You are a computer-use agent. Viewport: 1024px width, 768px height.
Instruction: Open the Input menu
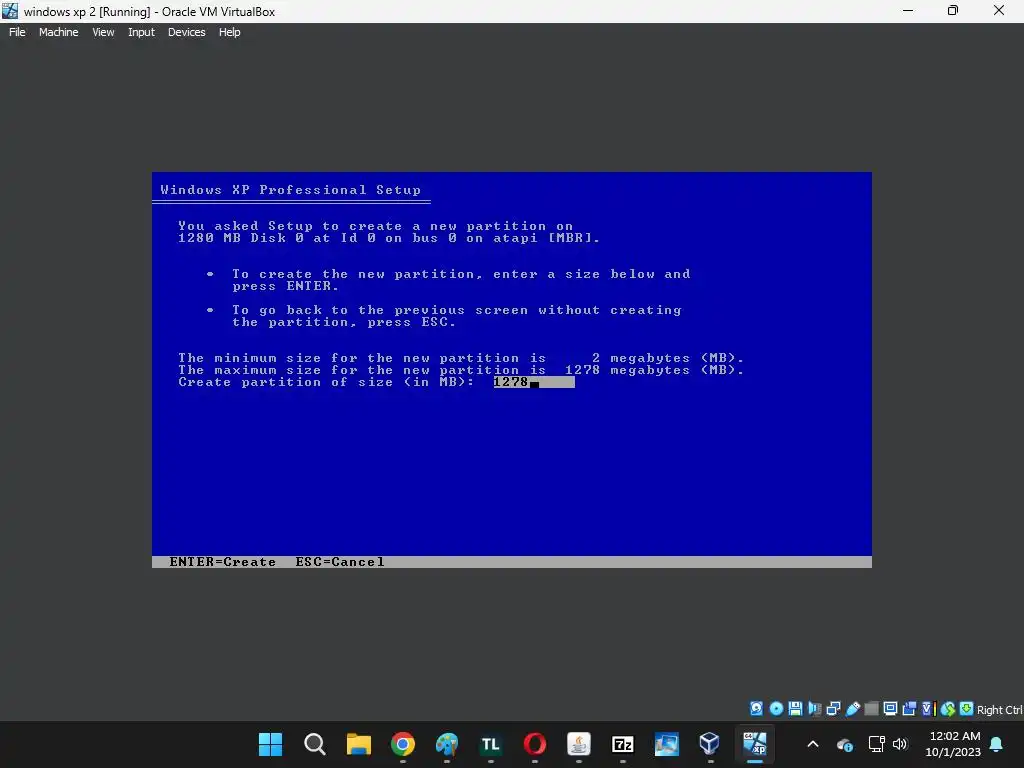click(x=141, y=32)
